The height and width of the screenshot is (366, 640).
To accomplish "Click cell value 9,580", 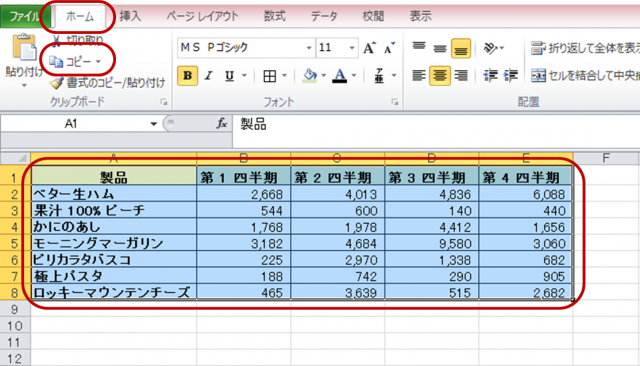I will (431, 243).
